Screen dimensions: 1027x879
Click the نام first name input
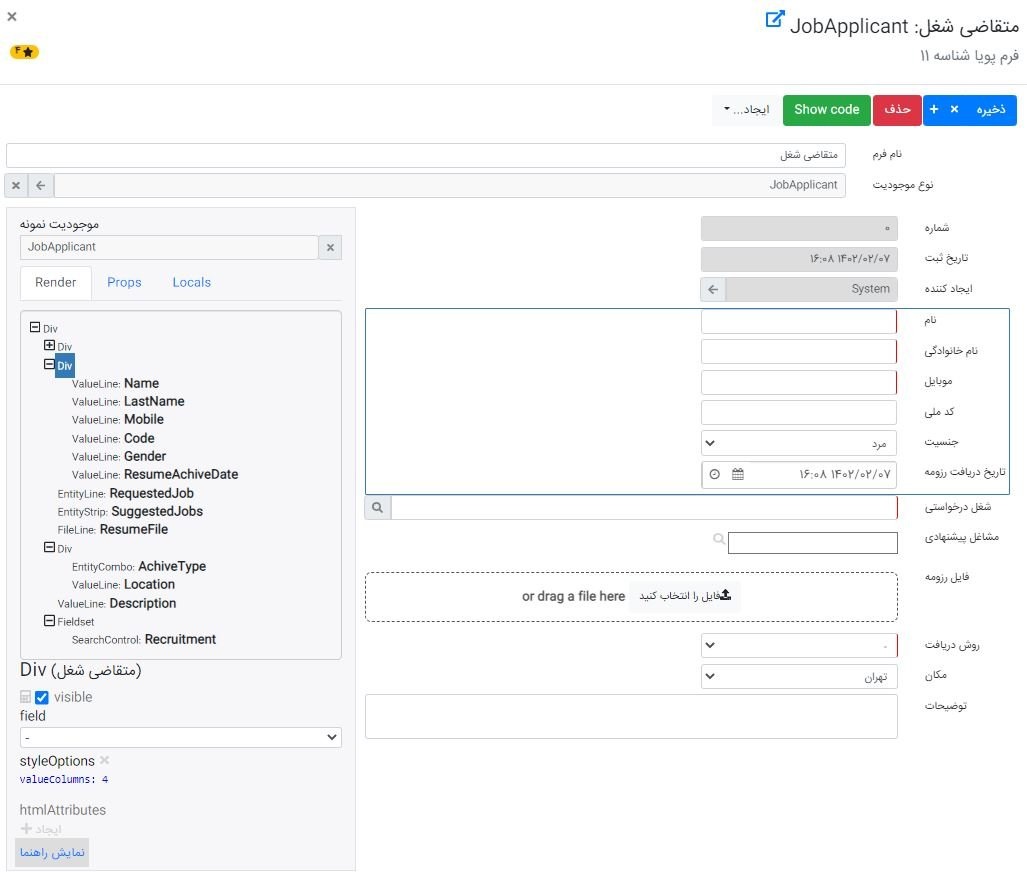(798, 322)
